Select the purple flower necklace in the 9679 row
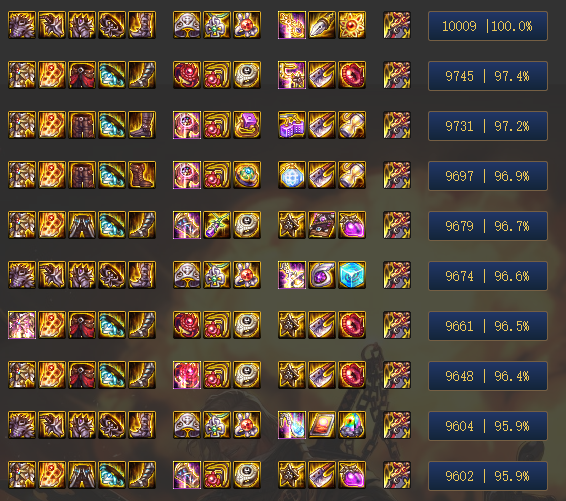The height and width of the screenshot is (501, 566). 217,225
